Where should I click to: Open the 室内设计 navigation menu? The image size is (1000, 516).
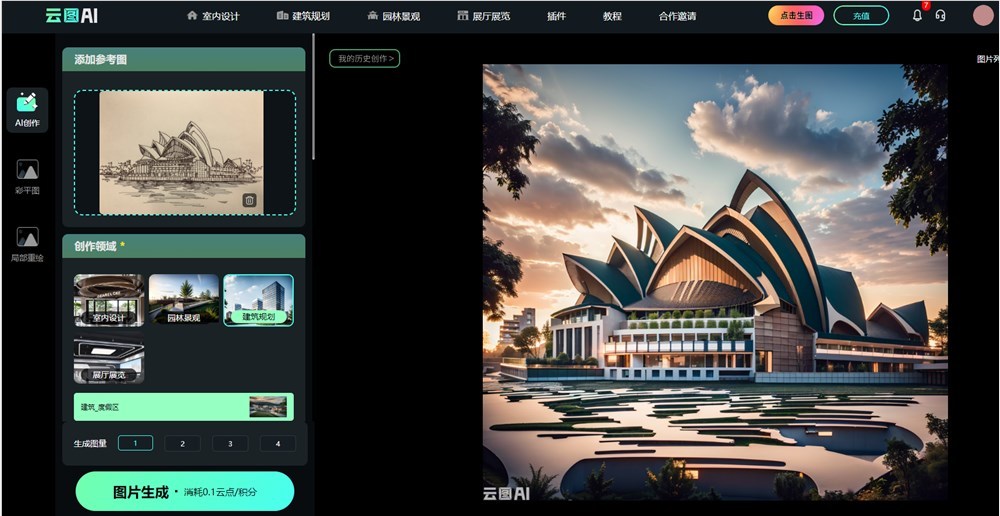pos(213,16)
